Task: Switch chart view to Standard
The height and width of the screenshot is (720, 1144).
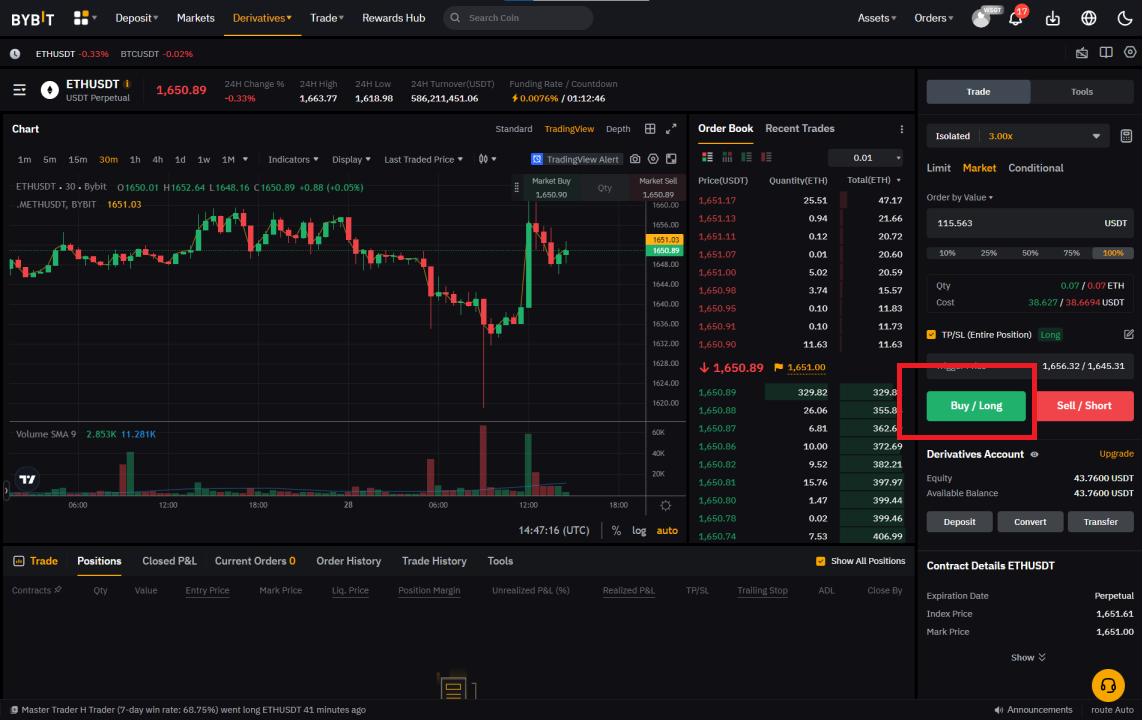Action: pos(514,129)
